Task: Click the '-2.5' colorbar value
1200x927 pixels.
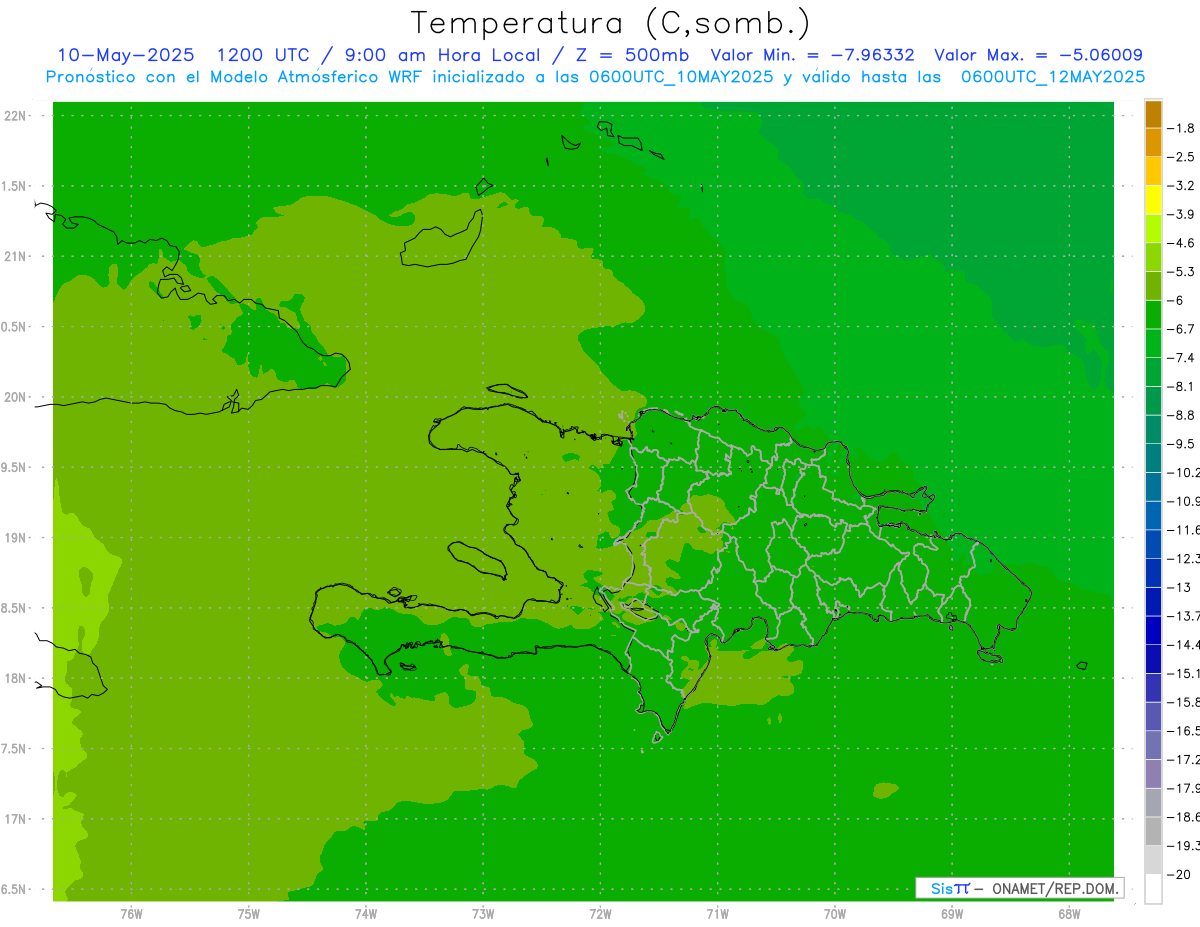Action: point(1183,157)
